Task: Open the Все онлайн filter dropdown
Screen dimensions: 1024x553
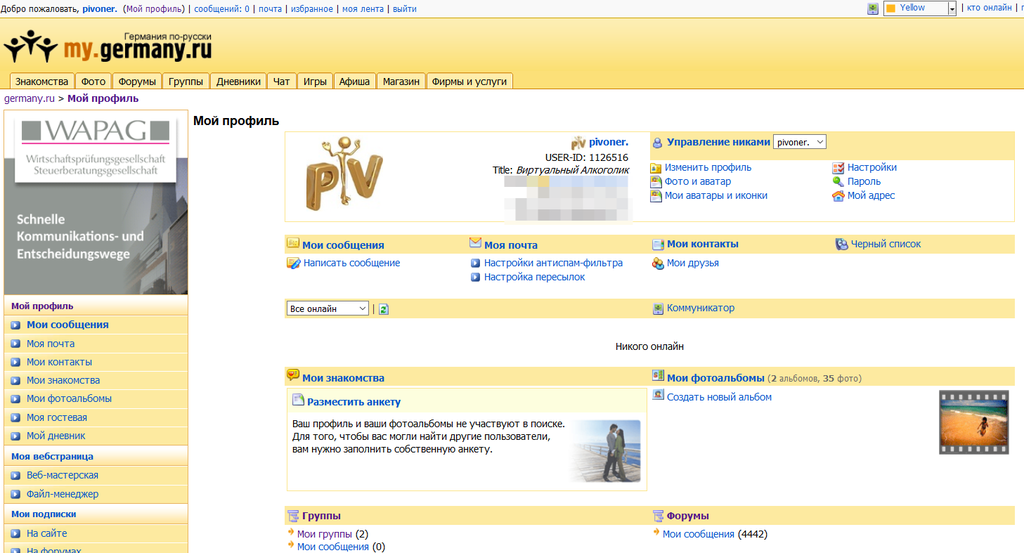Action: tap(328, 309)
